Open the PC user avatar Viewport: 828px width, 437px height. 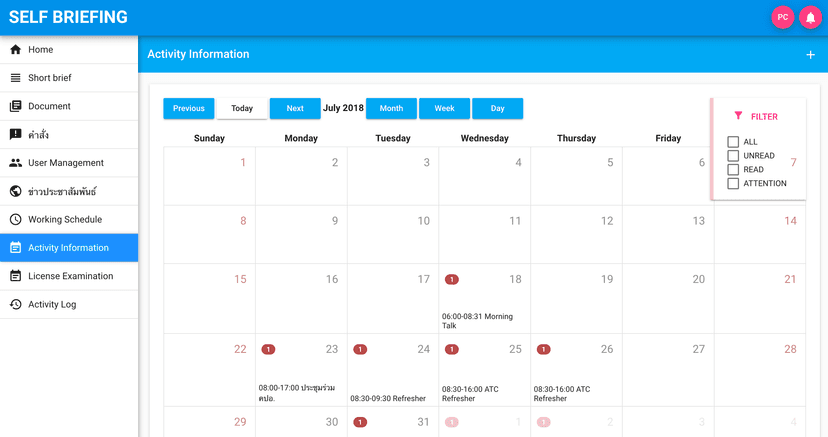coord(783,18)
